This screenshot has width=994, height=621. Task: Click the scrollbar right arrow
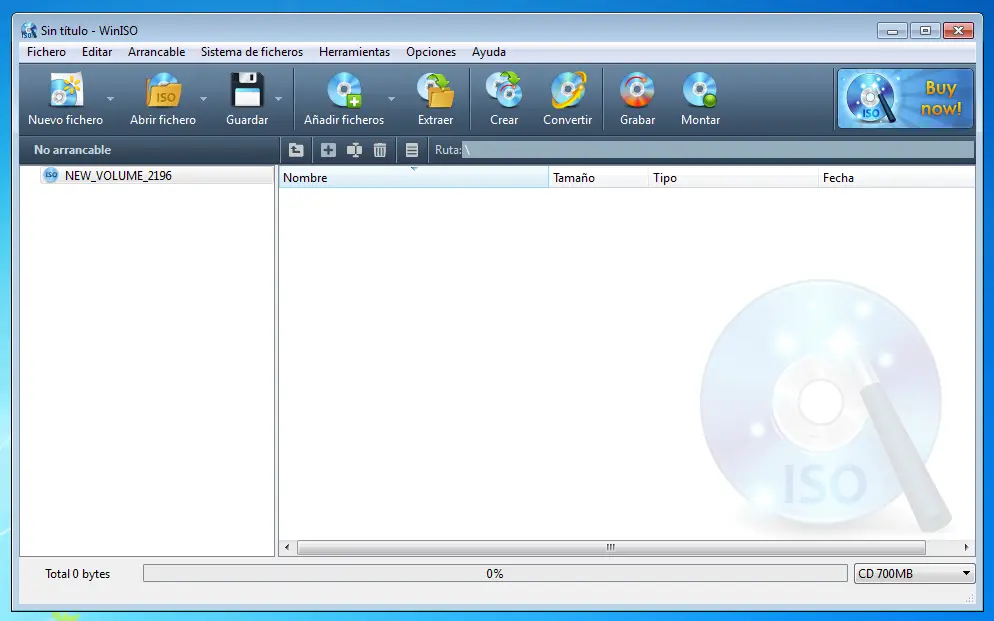click(x=966, y=547)
